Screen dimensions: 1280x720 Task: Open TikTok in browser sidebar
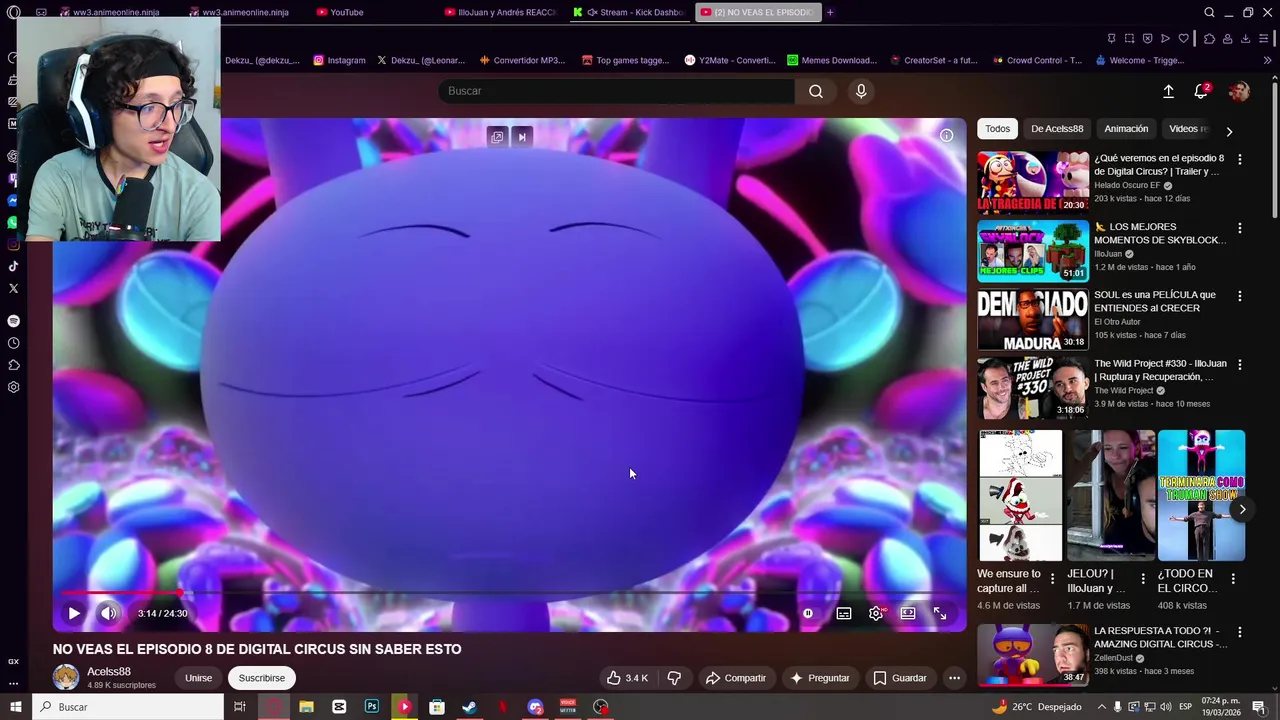(x=13, y=266)
